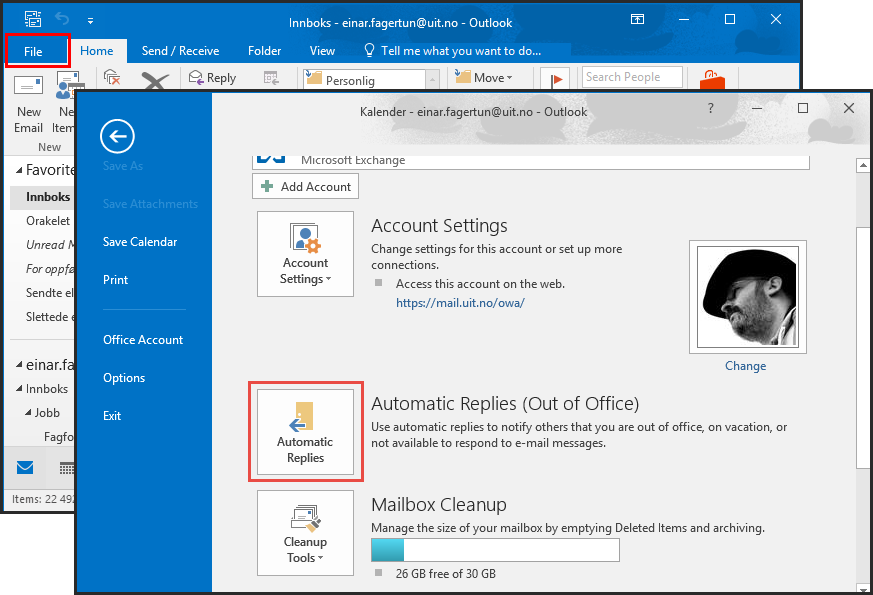Select Options in the Backstage menu
873x595 pixels.
point(124,378)
